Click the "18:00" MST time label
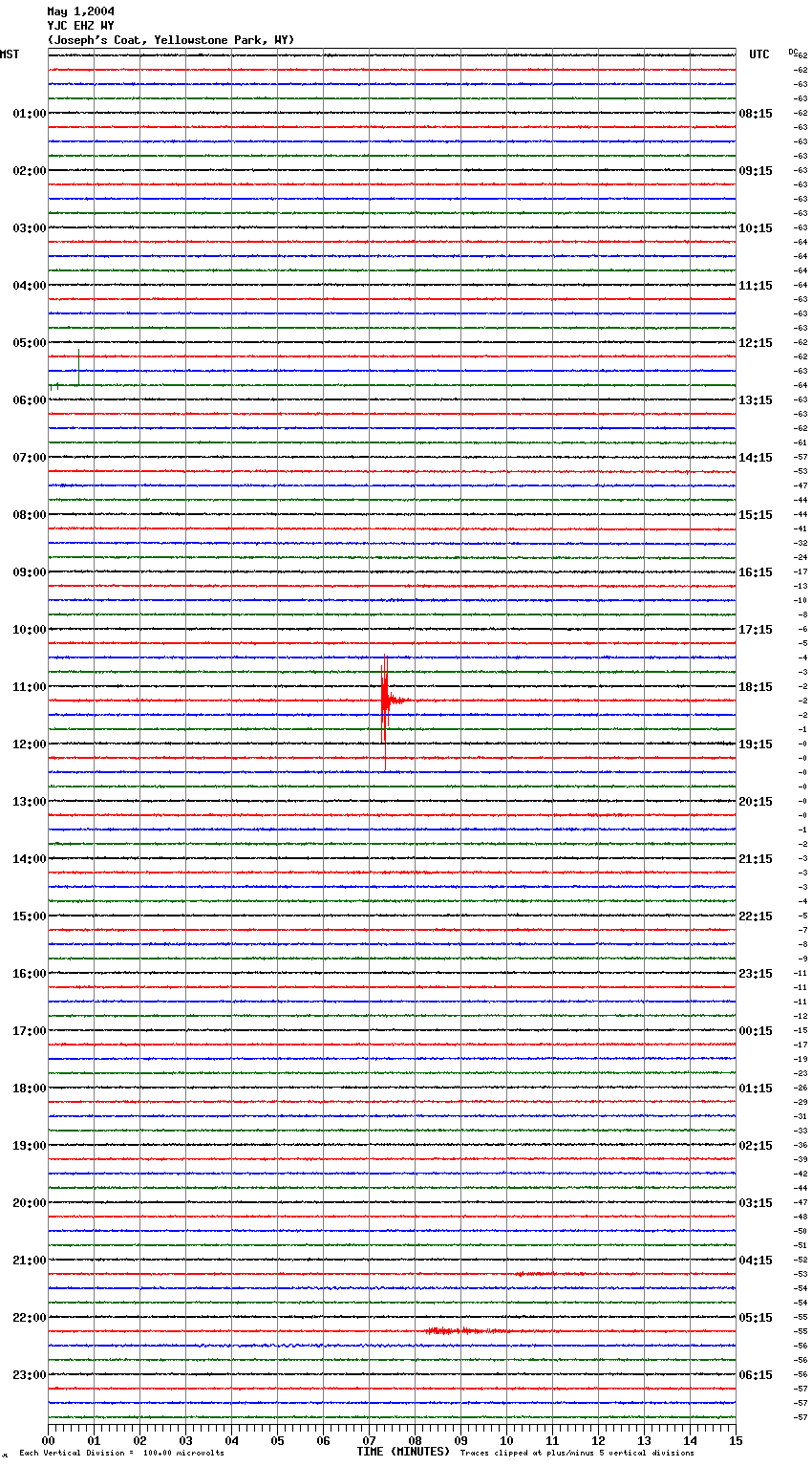The image size is (812, 1466). click(x=30, y=1089)
